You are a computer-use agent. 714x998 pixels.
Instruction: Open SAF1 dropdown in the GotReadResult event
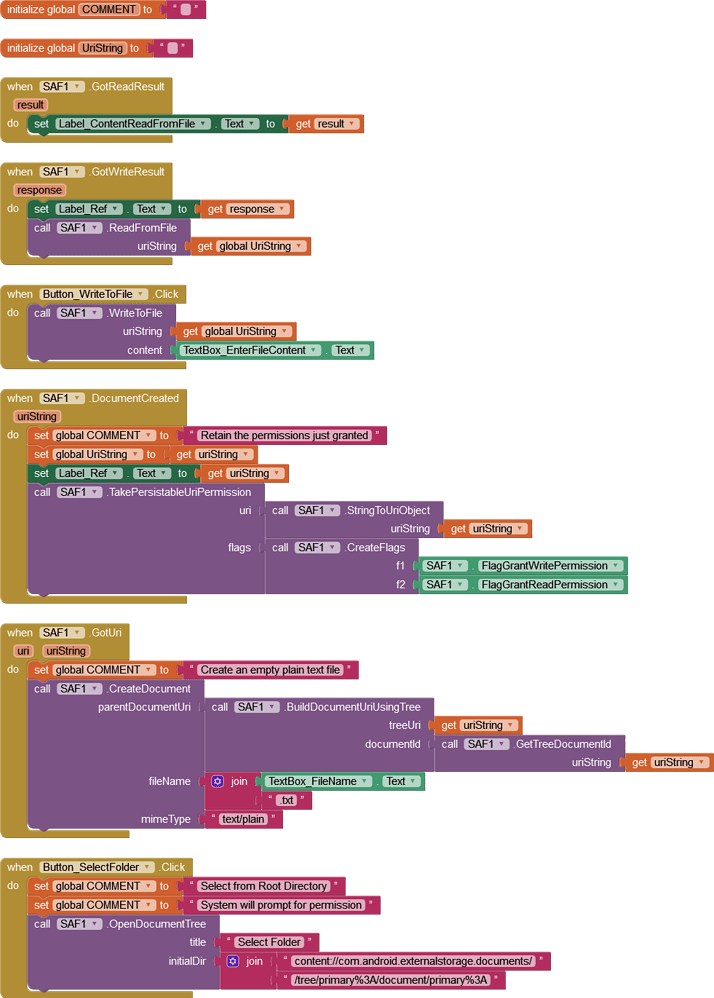[62, 87]
